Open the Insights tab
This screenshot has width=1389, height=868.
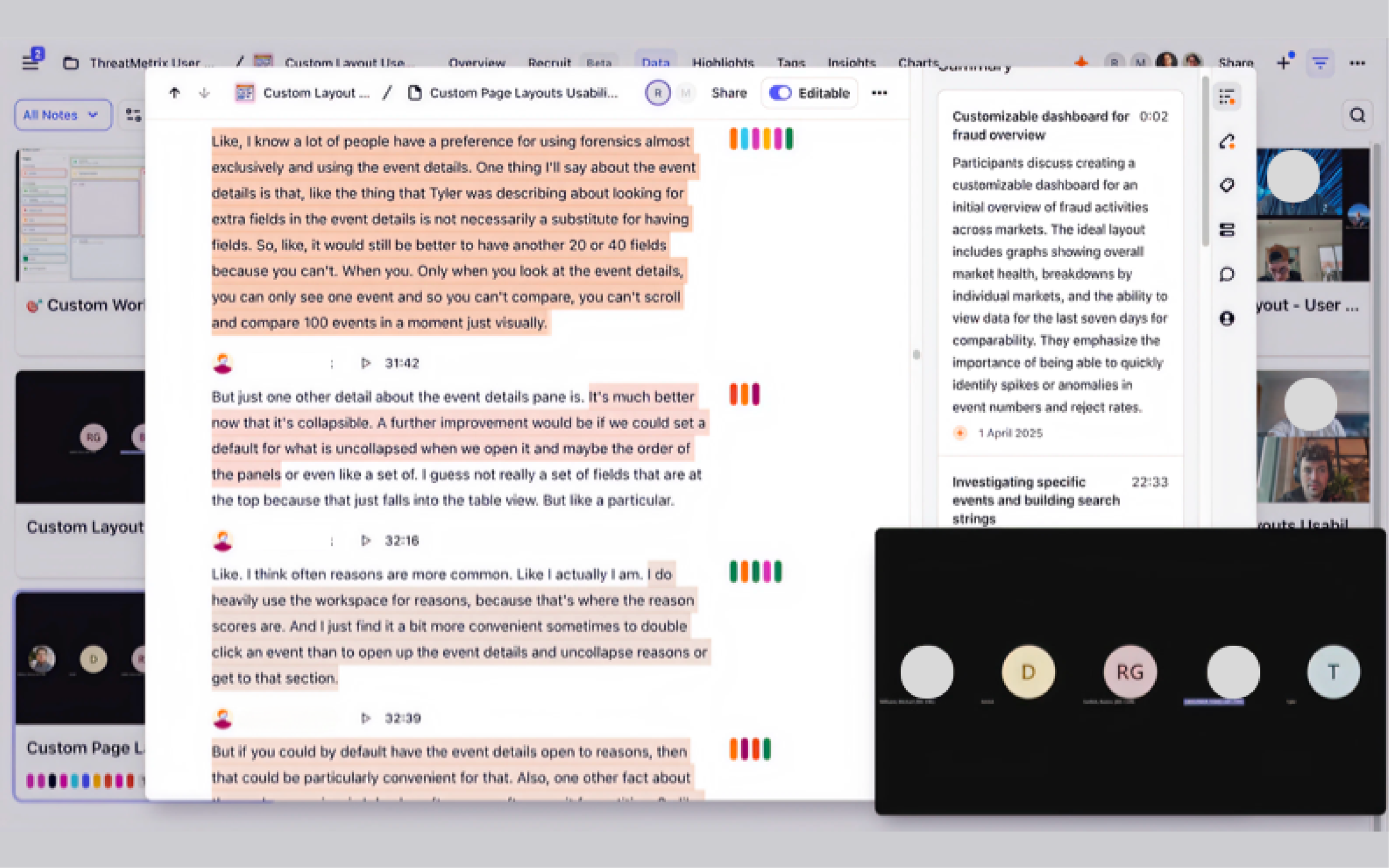[852, 63]
